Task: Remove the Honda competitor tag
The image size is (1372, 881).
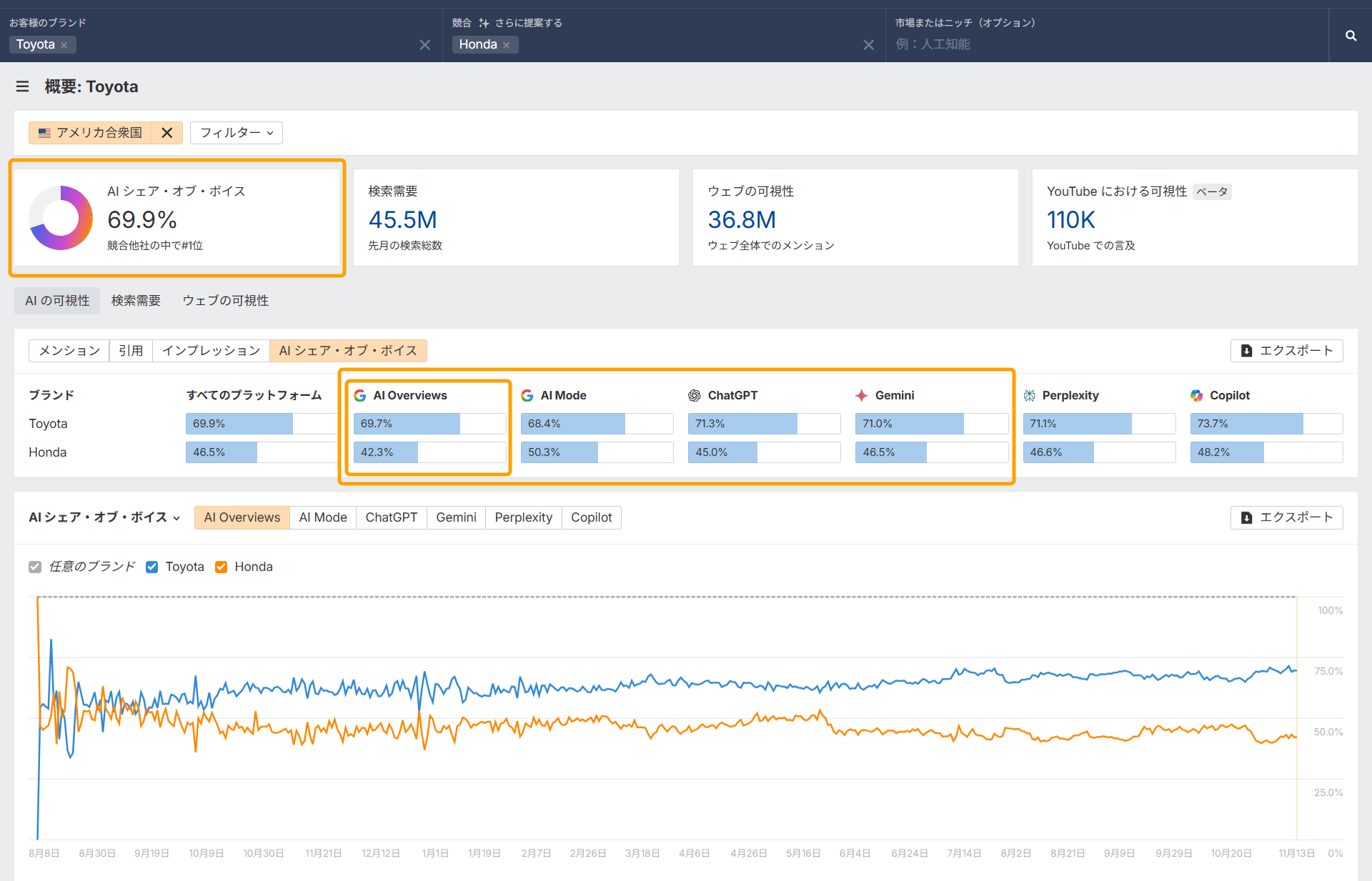Action: click(x=507, y=45)
